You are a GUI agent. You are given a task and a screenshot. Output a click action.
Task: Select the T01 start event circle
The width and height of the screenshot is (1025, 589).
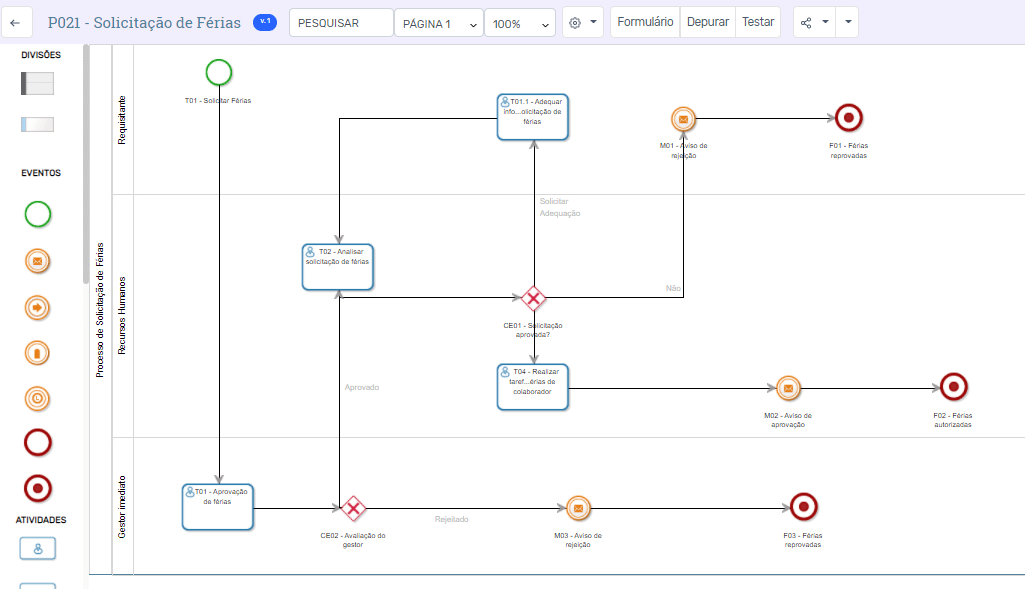(218, 72)
